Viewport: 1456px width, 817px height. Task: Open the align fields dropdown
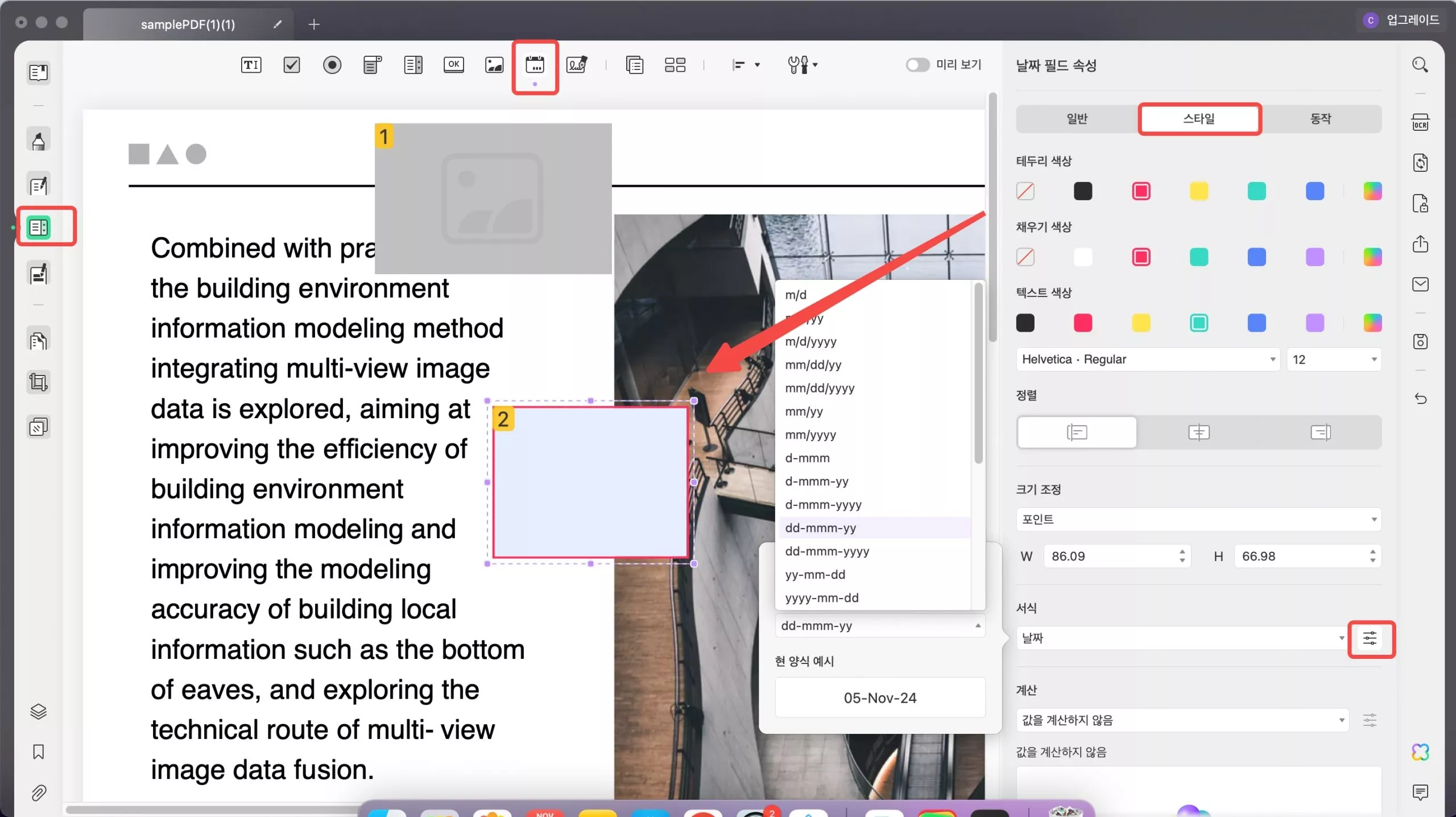coord(746,65)
